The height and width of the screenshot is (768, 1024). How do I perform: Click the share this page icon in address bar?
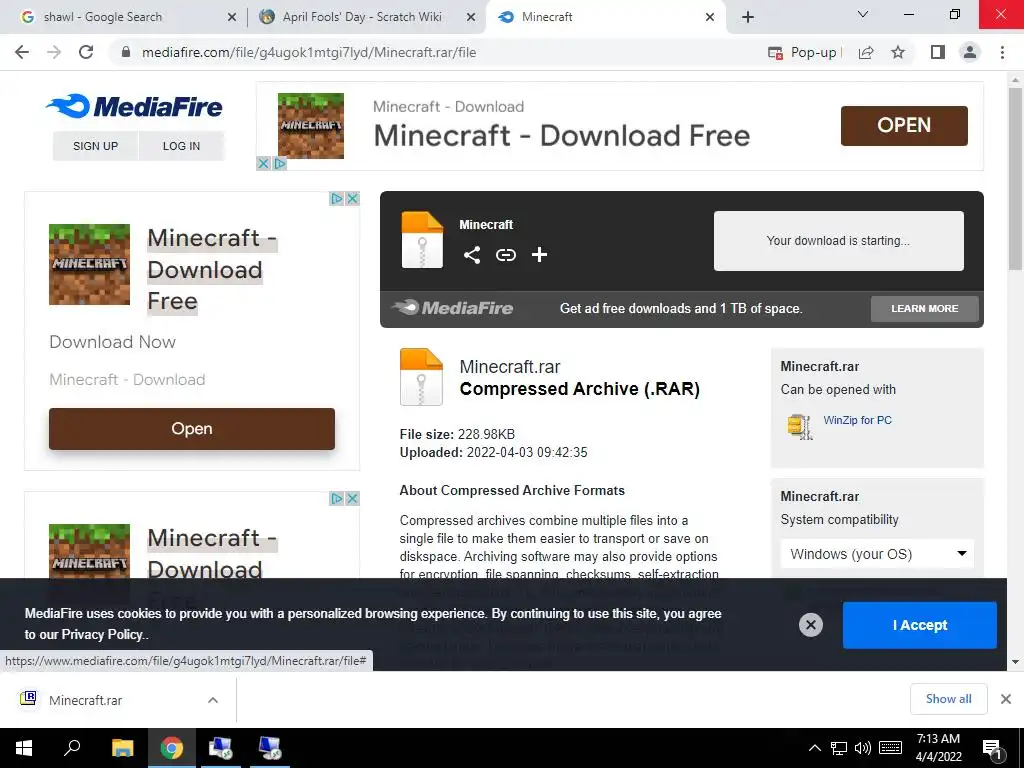tap(866, 52)
